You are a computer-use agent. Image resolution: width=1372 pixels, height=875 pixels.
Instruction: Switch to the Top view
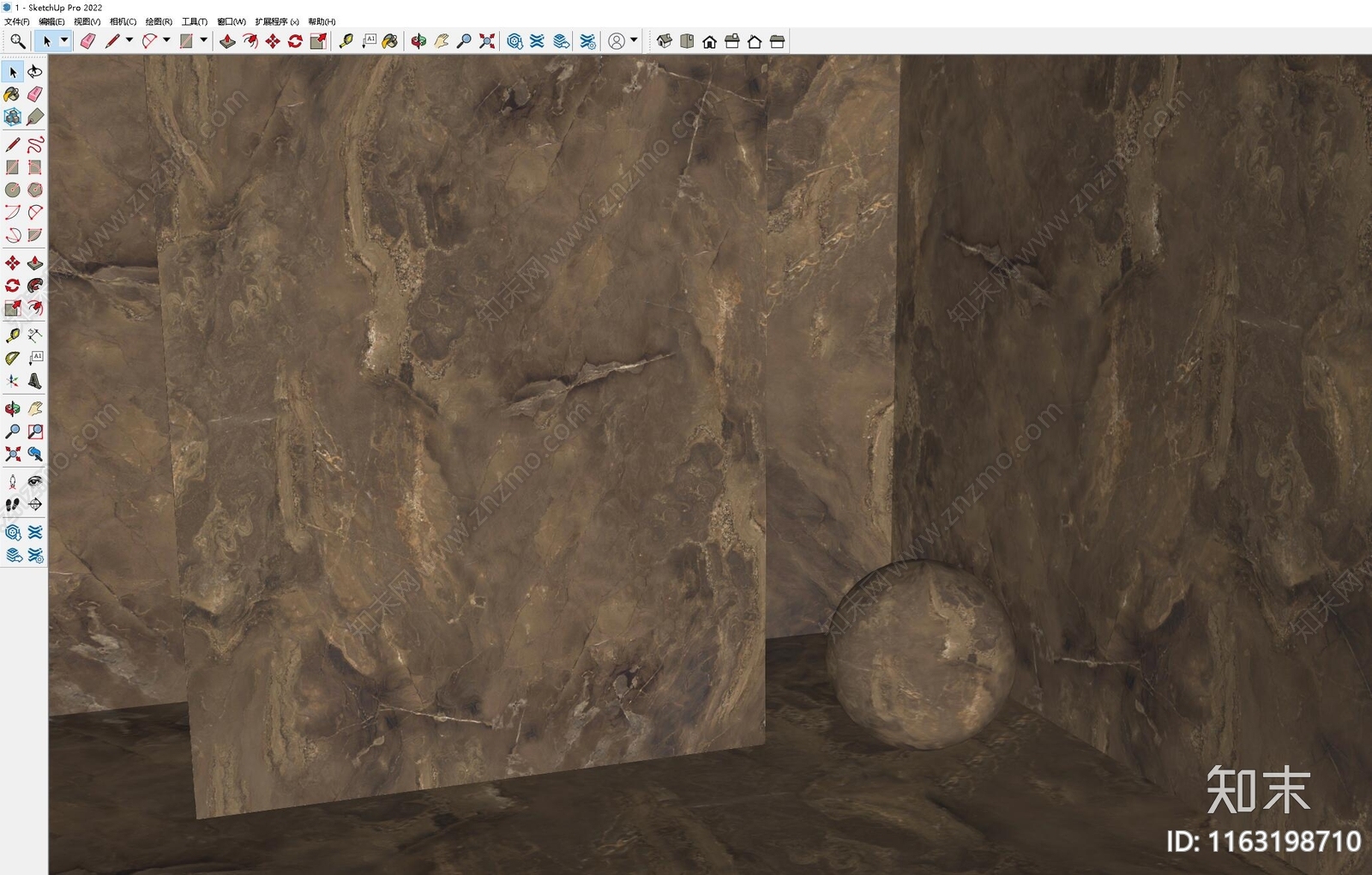coord(687,41)
